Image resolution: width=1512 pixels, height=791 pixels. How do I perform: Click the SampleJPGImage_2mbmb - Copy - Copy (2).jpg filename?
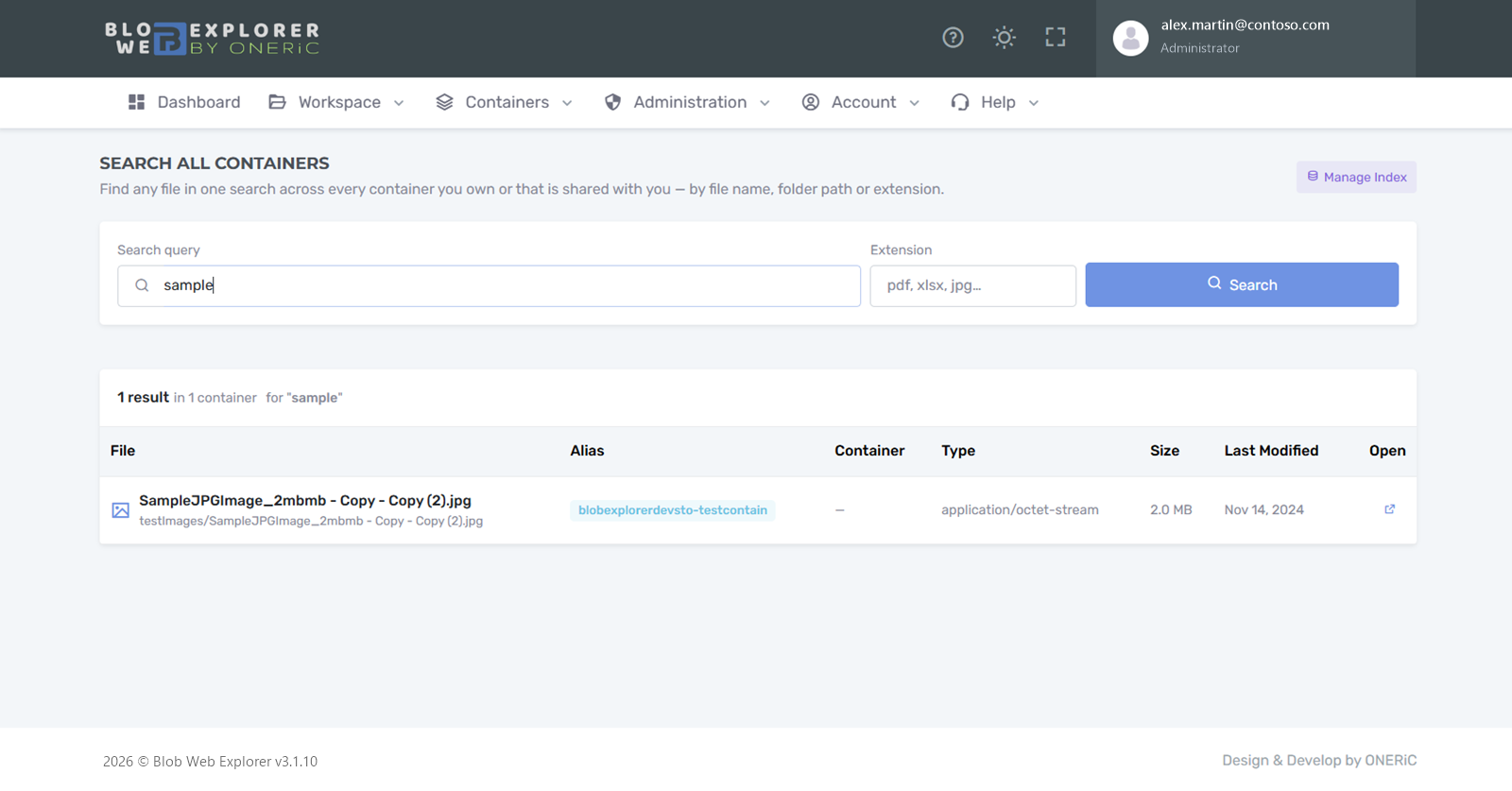point(305,501)
